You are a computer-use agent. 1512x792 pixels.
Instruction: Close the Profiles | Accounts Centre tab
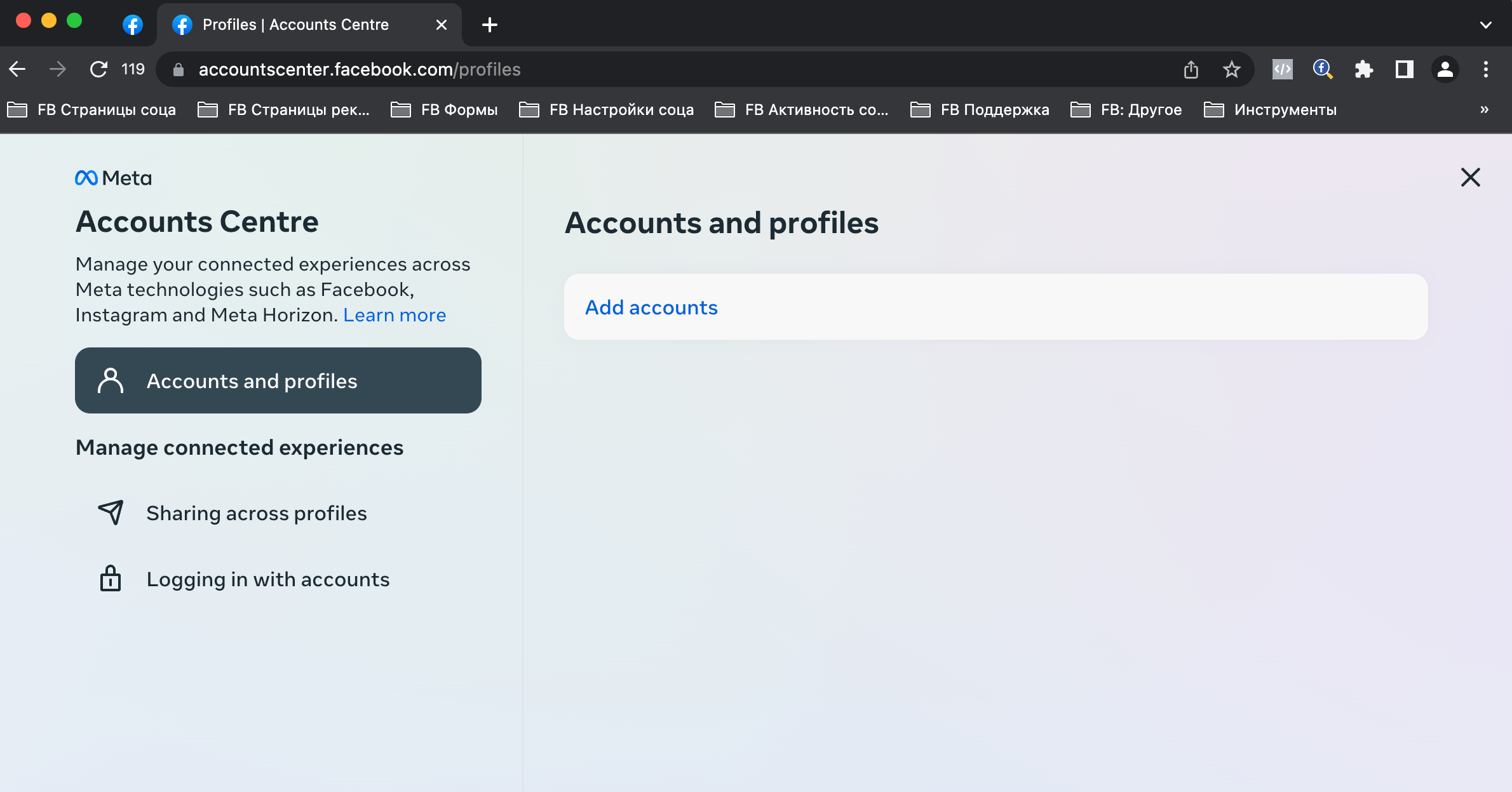pyautogui.click(x=442, y=25)
